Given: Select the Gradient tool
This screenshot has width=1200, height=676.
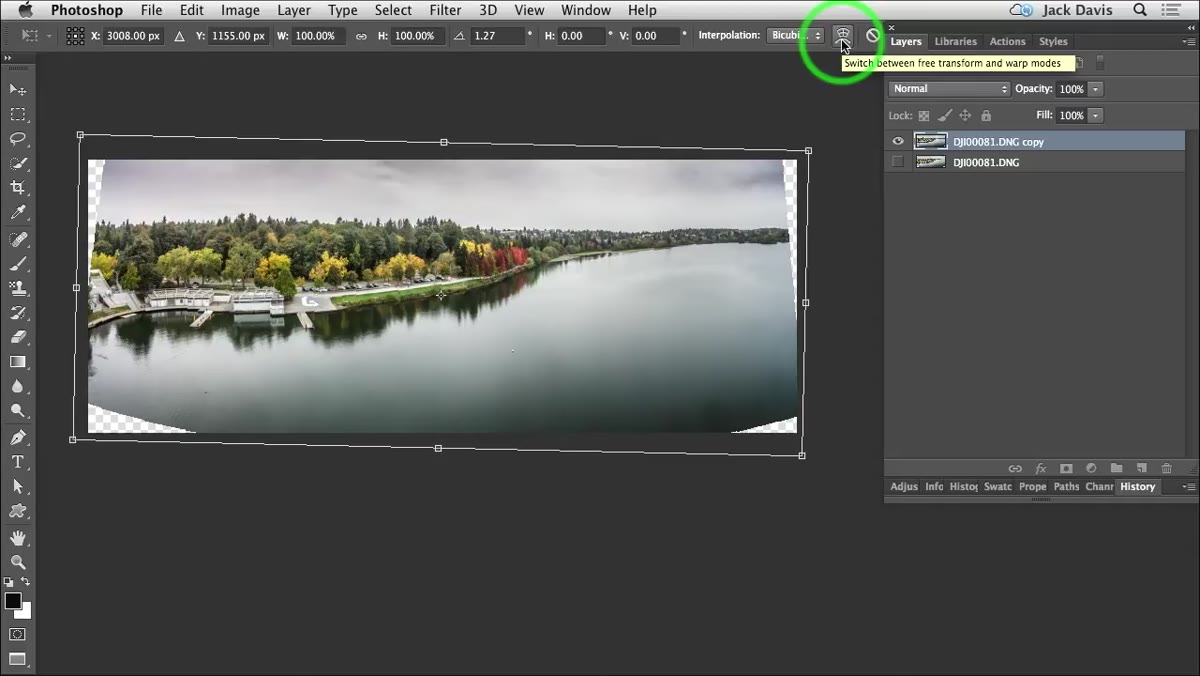Looking at the screenshot, I should click(x=18, y=361).
